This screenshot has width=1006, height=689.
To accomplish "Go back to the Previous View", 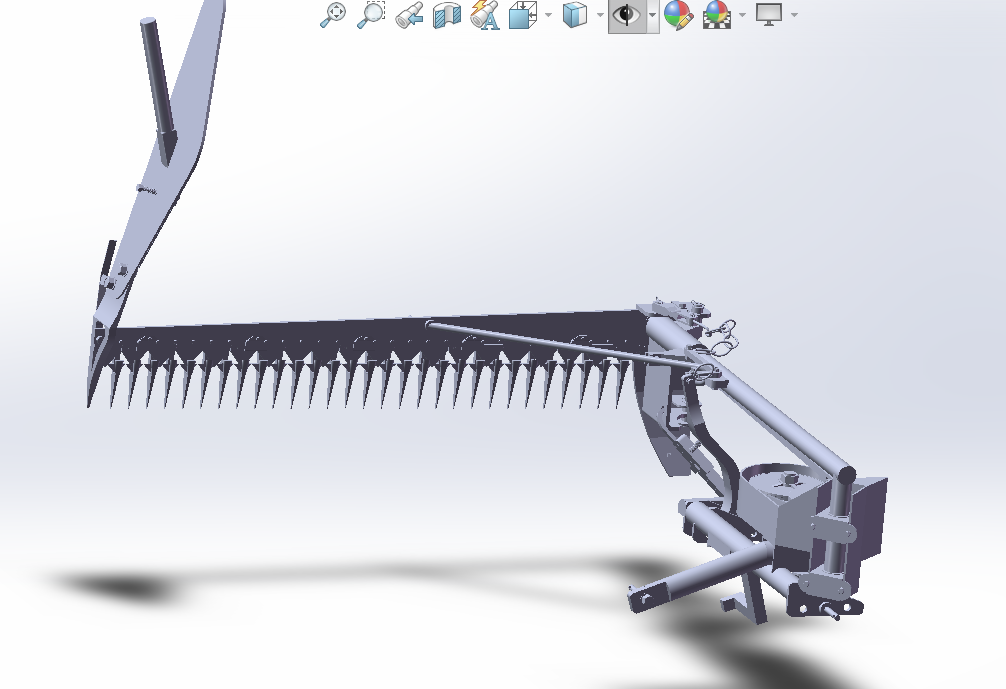I will tap(409, 15).
